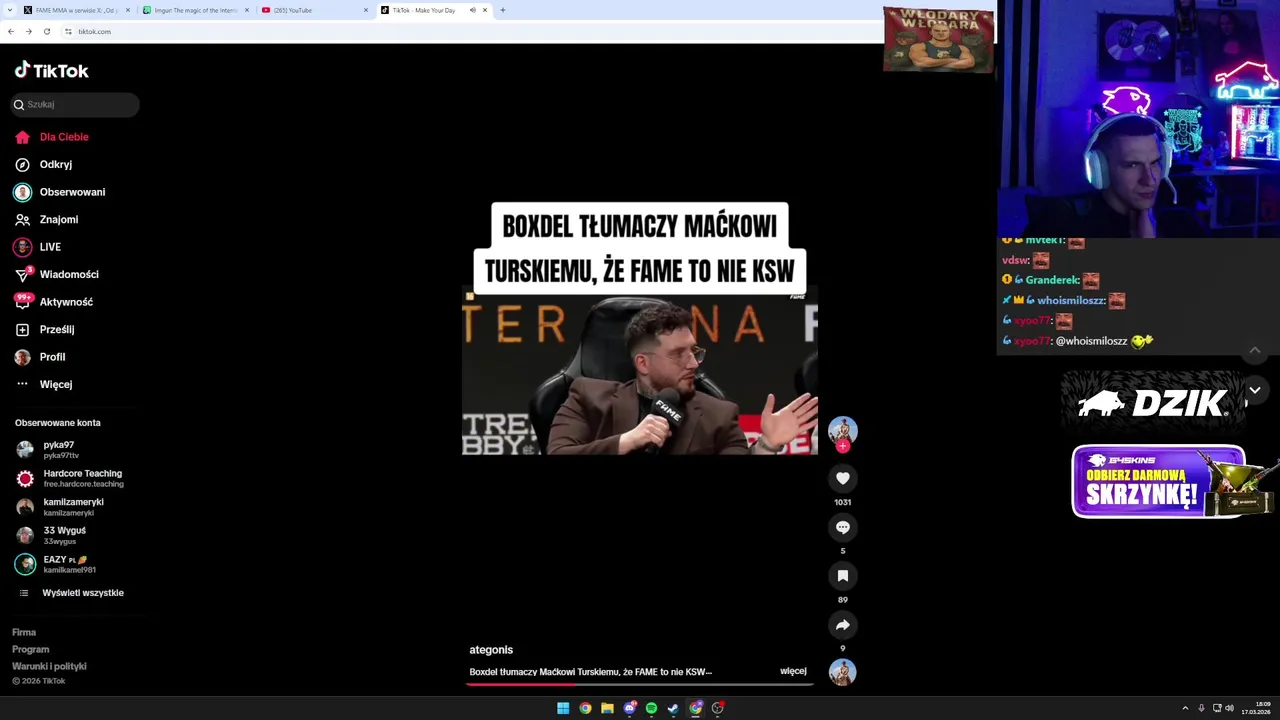The image size is (1280, 720).
Task: Seek on the video progress bar
Action: tap(640, 684)
